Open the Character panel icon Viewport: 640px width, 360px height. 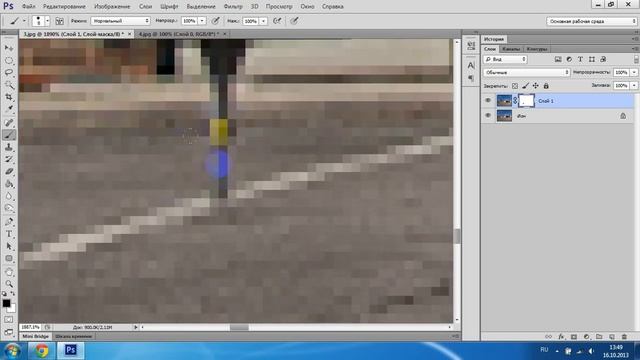(x=471, y=65)
